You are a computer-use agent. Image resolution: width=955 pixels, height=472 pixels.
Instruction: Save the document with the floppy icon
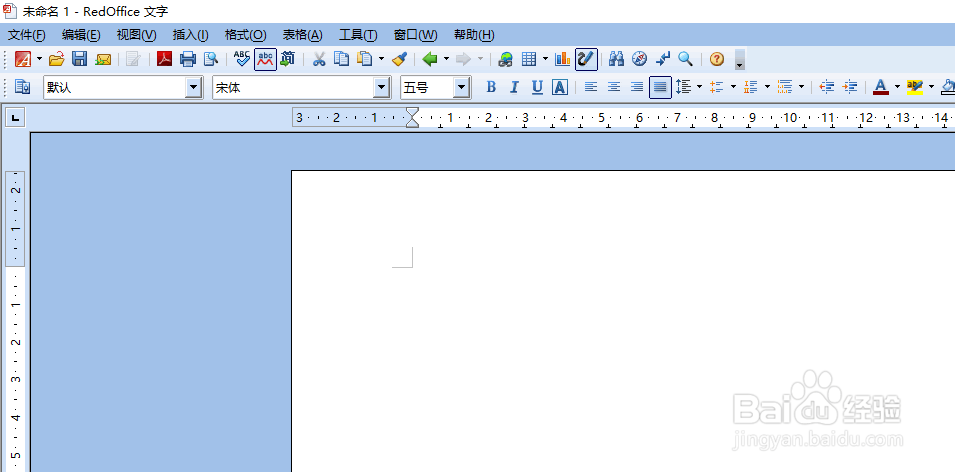pyautogui.click(x=80, y=59)
